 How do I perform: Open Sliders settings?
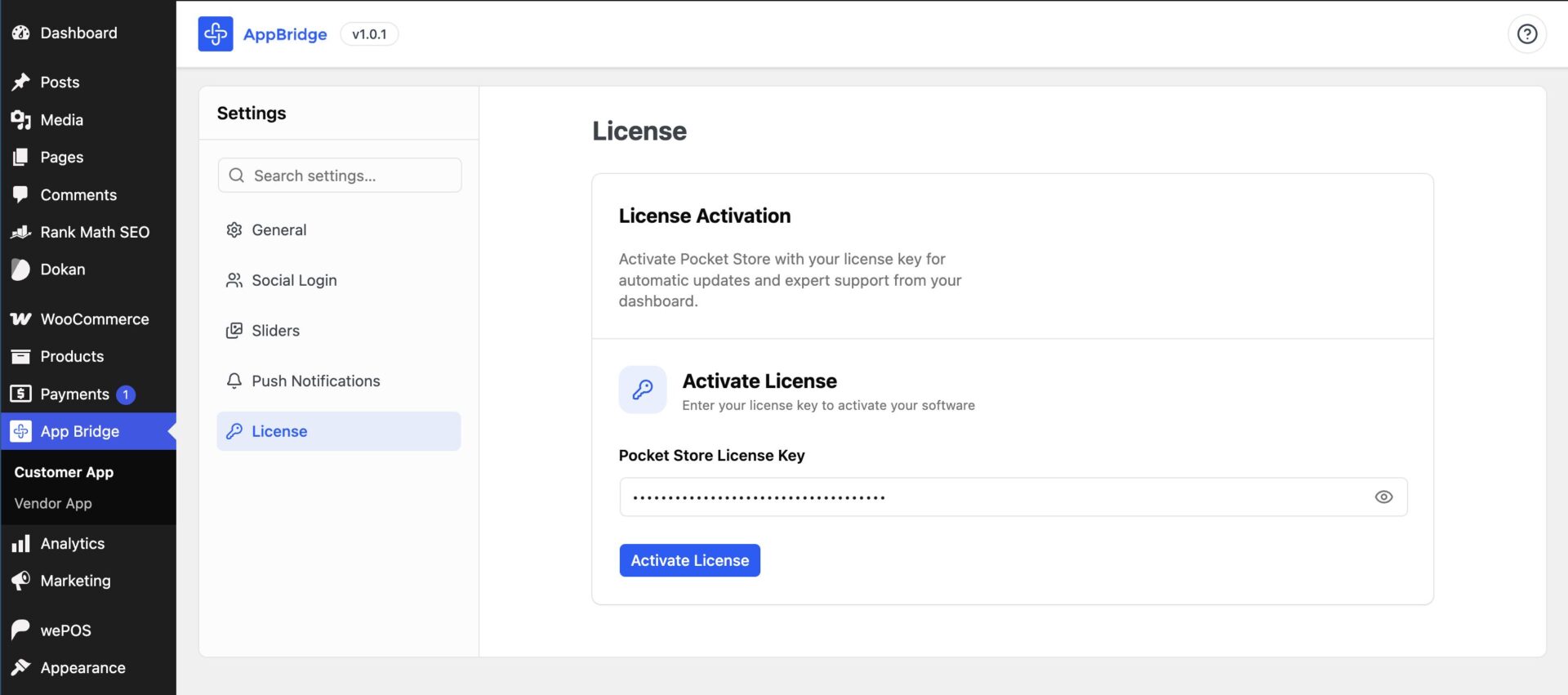point(339,331)
